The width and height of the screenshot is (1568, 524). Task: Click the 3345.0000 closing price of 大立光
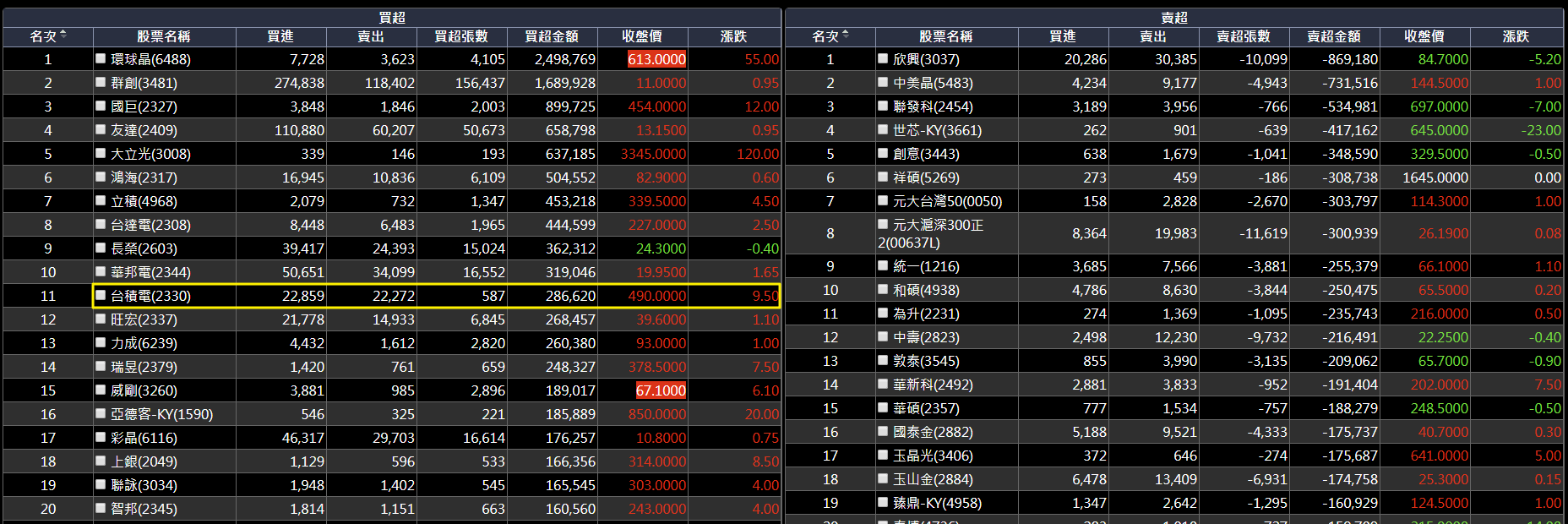pos(653,154)
